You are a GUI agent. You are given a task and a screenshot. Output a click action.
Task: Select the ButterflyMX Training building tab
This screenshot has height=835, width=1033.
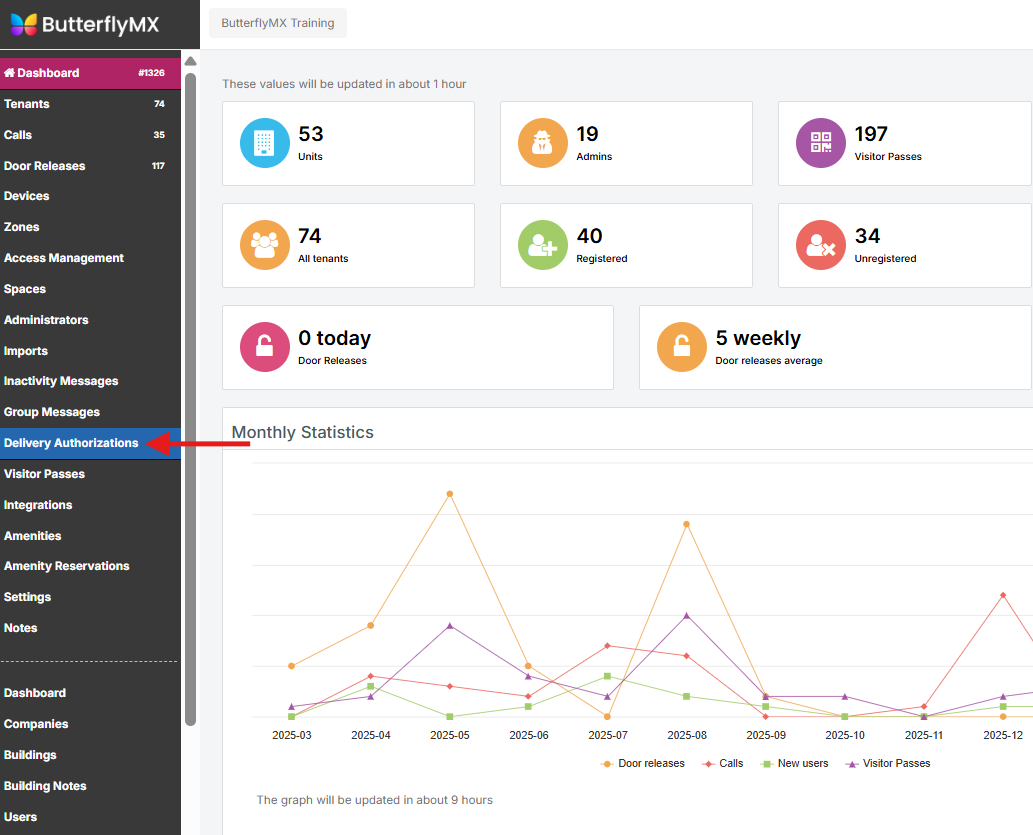(278, 23)
